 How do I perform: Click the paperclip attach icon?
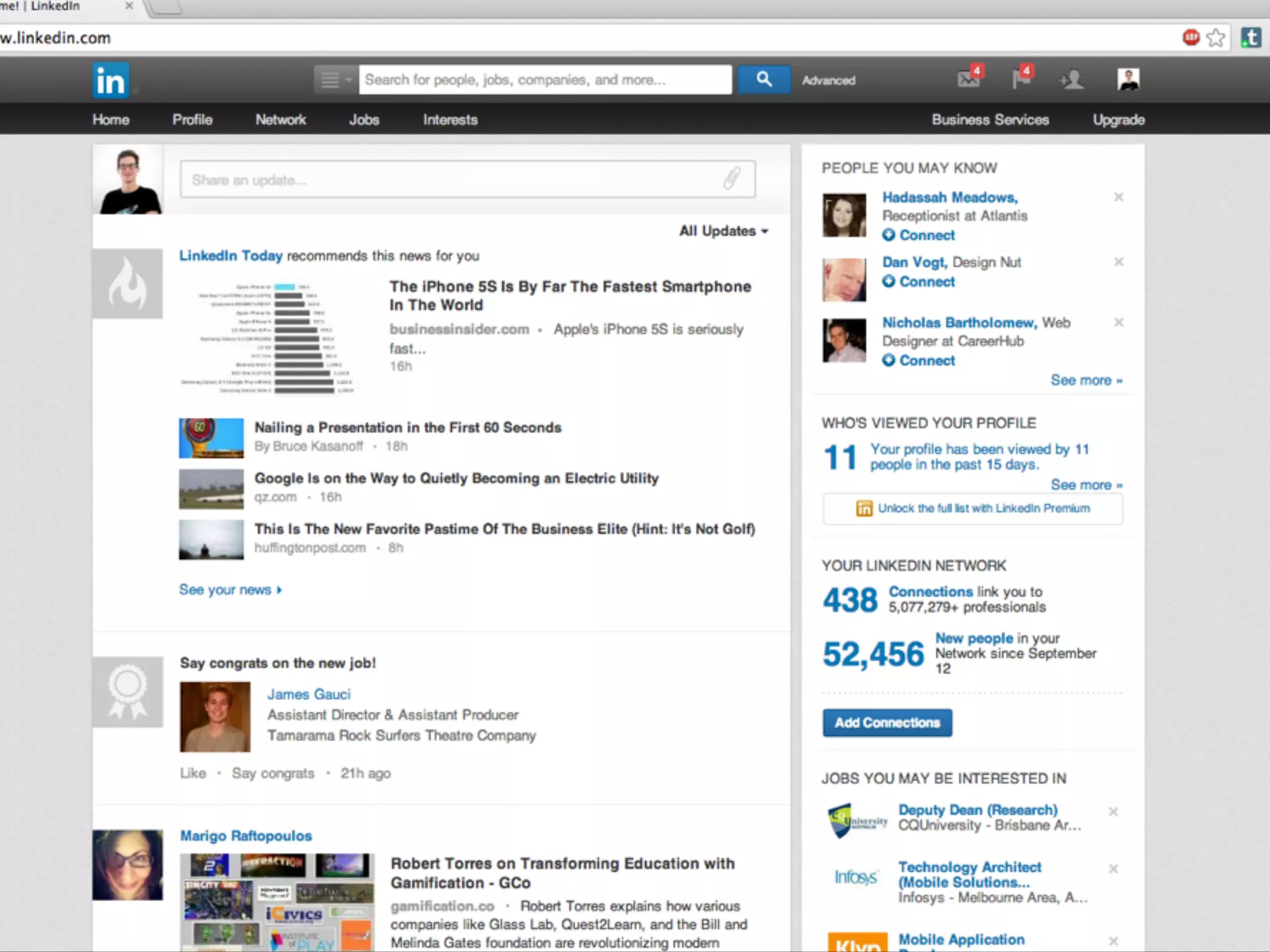point(732,178)
